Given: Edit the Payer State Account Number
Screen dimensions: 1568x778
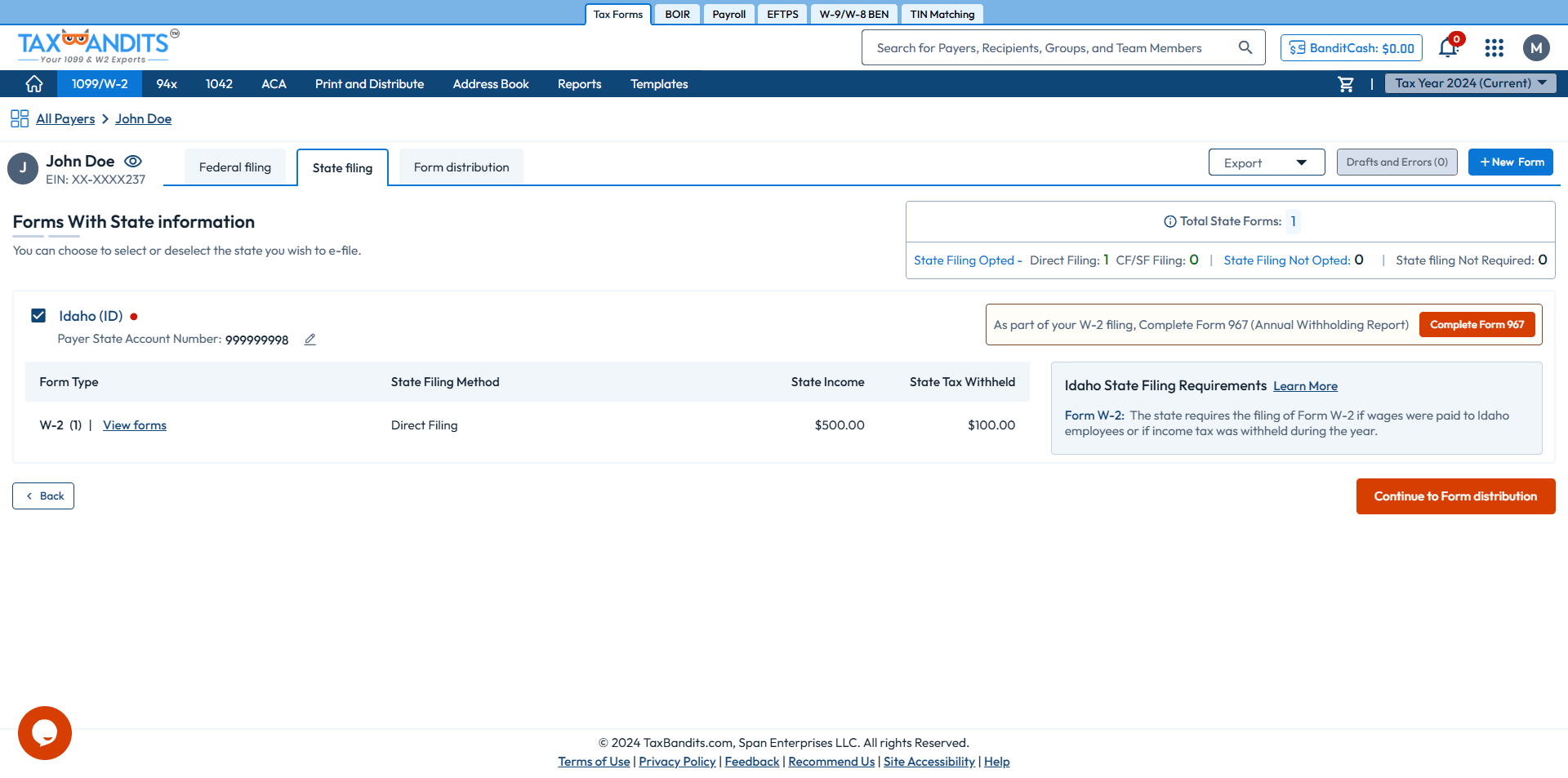Looking at the screenshot, I should point(310,340).
